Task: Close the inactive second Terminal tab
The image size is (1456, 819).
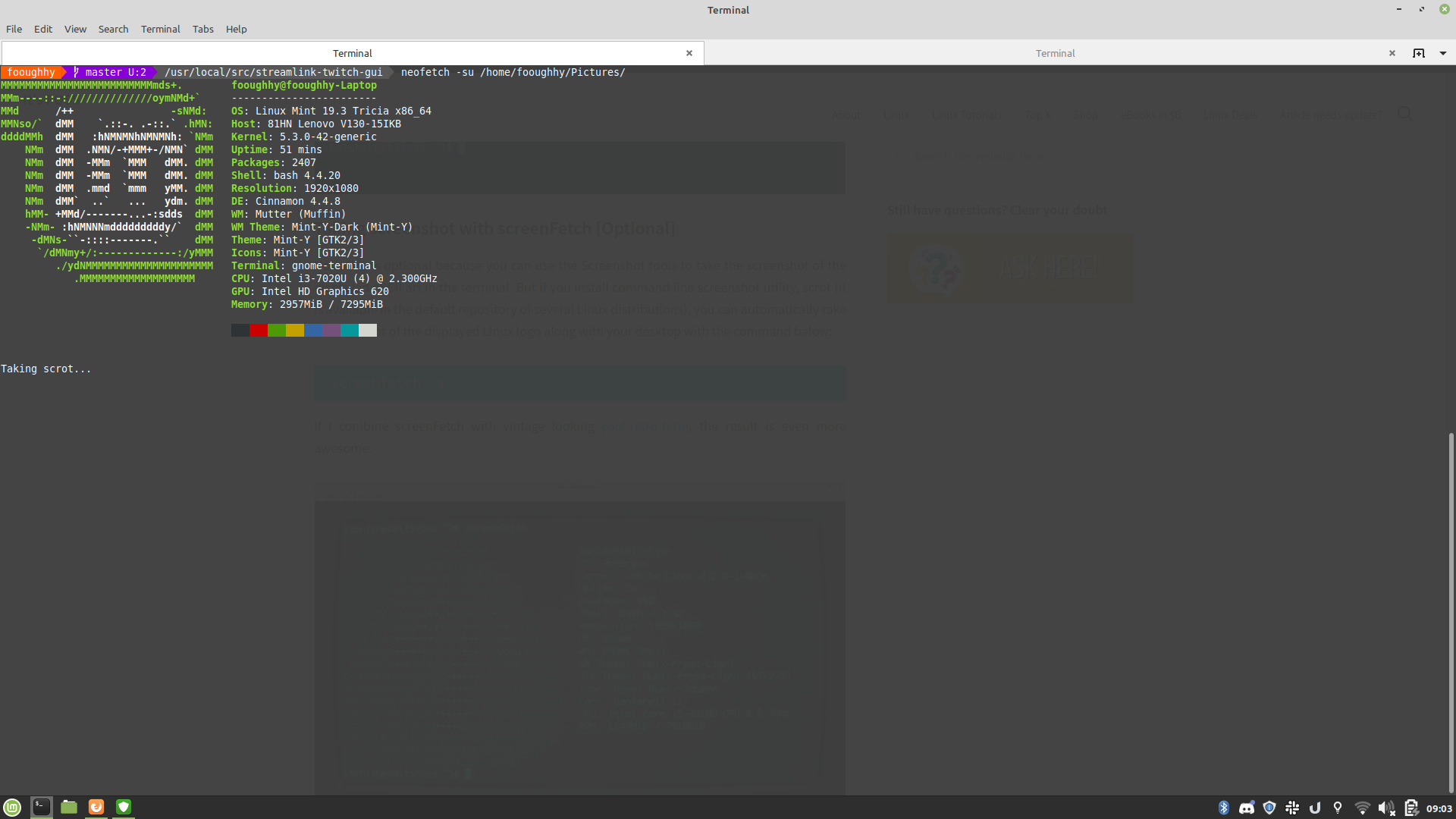Action: tap(1392, 53)
